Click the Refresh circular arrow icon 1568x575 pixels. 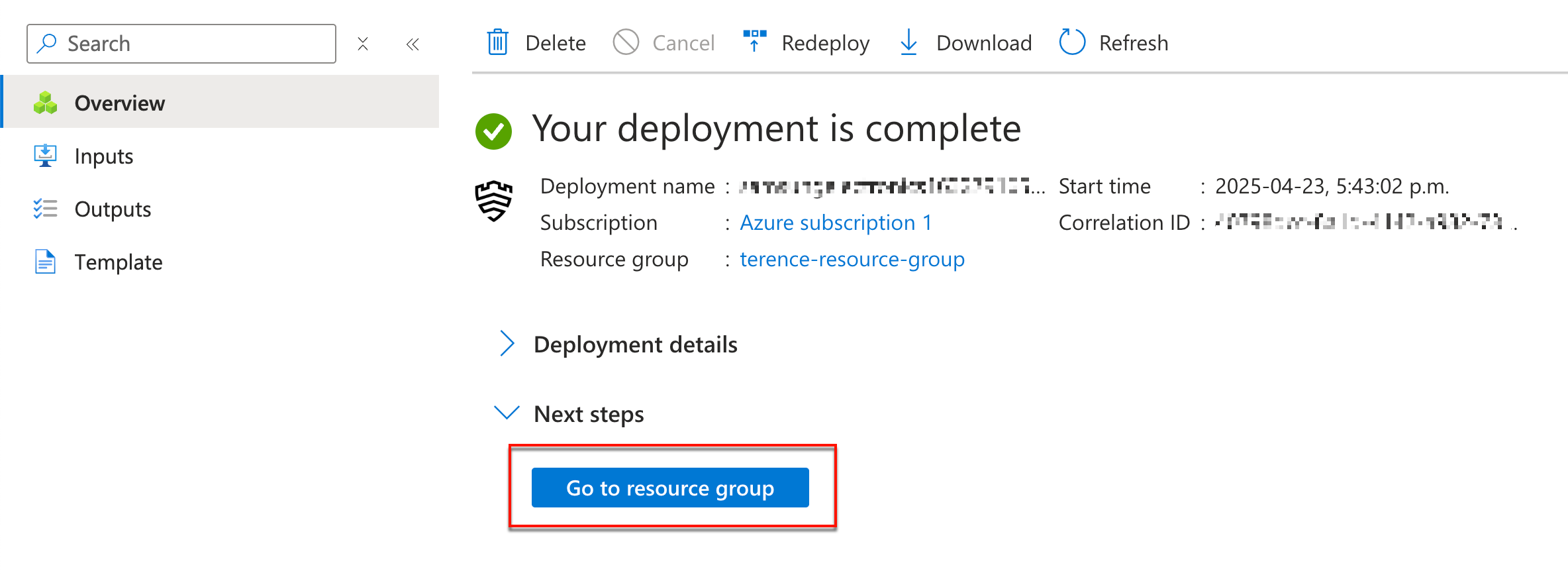pos(1072,43)
